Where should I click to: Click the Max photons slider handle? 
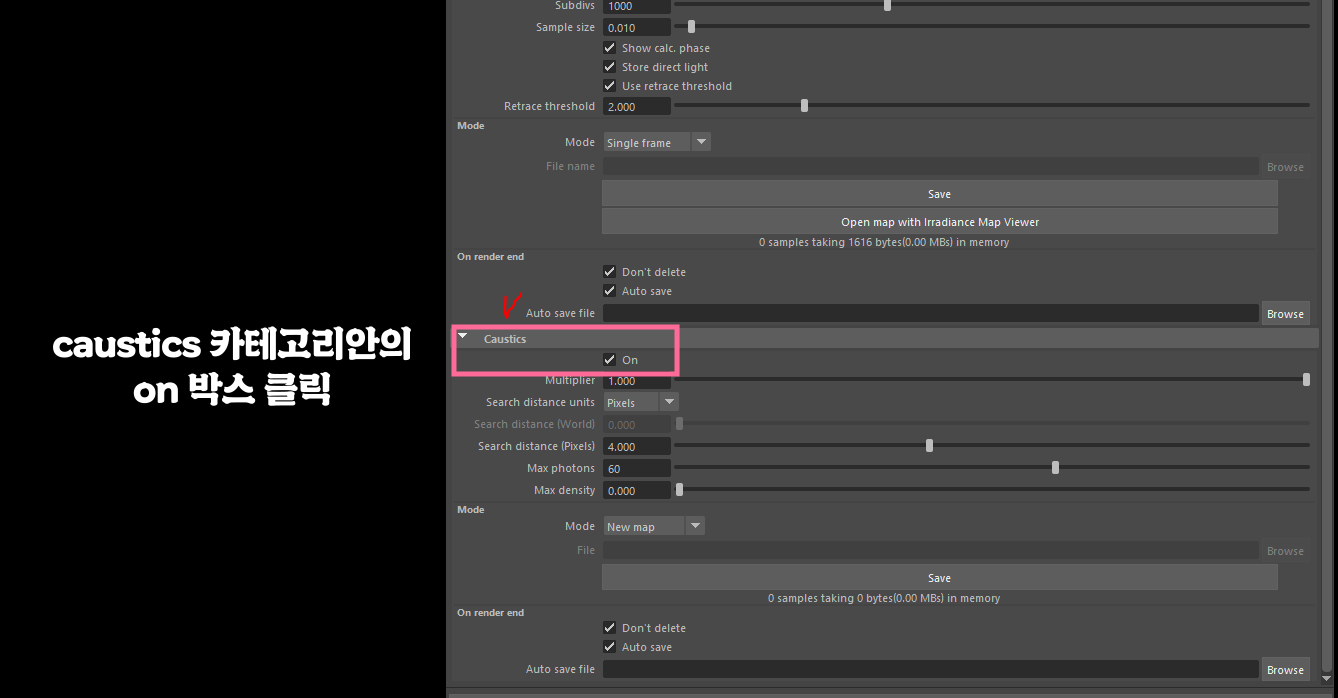tap(1055, 467)
